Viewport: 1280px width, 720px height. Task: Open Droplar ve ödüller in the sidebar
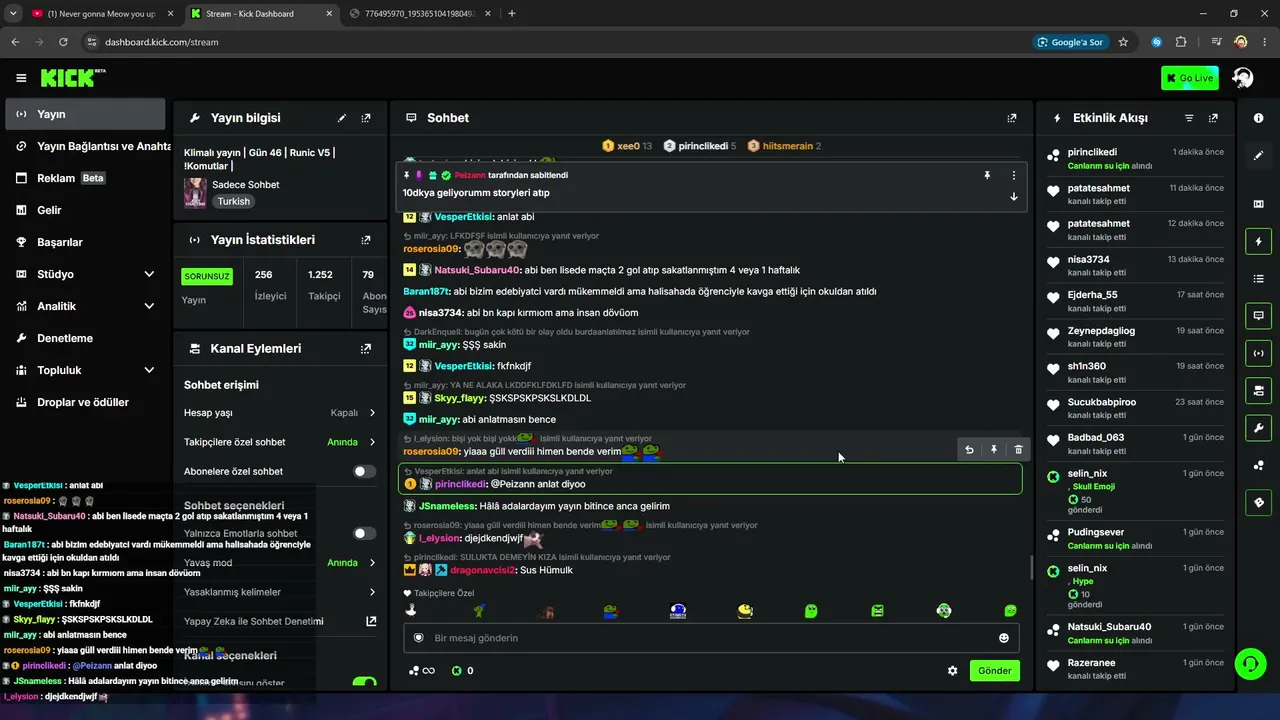(x=86, y=402)
